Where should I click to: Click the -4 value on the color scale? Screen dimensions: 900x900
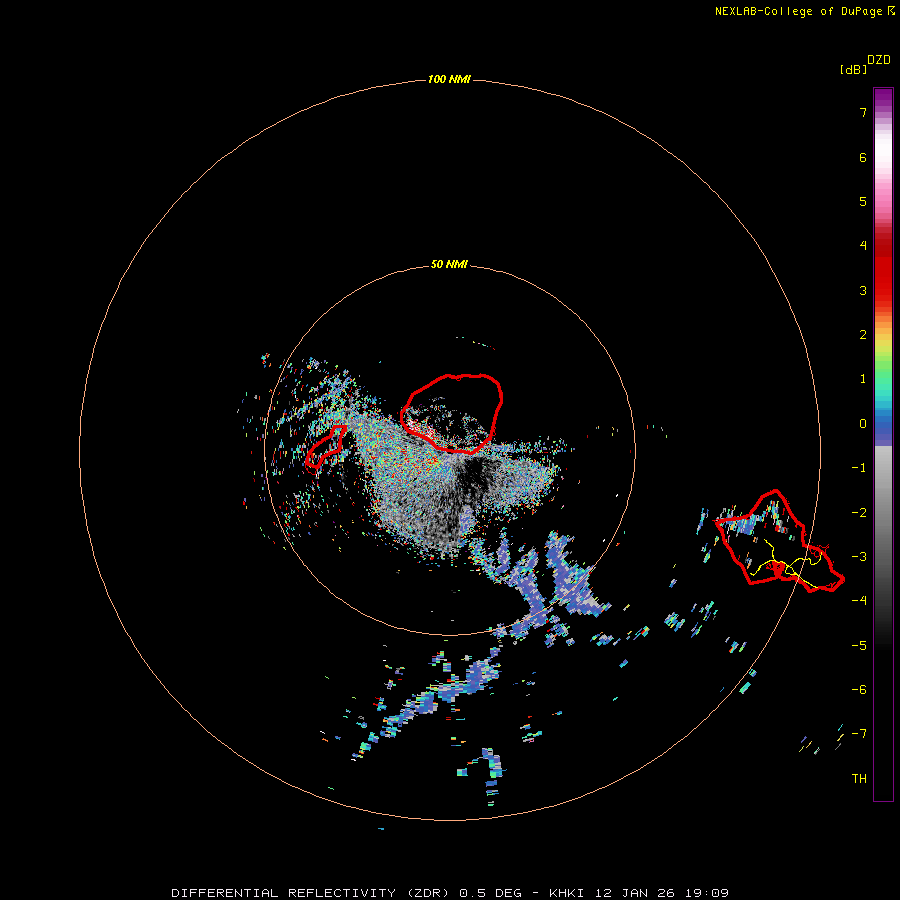point(859,600)
